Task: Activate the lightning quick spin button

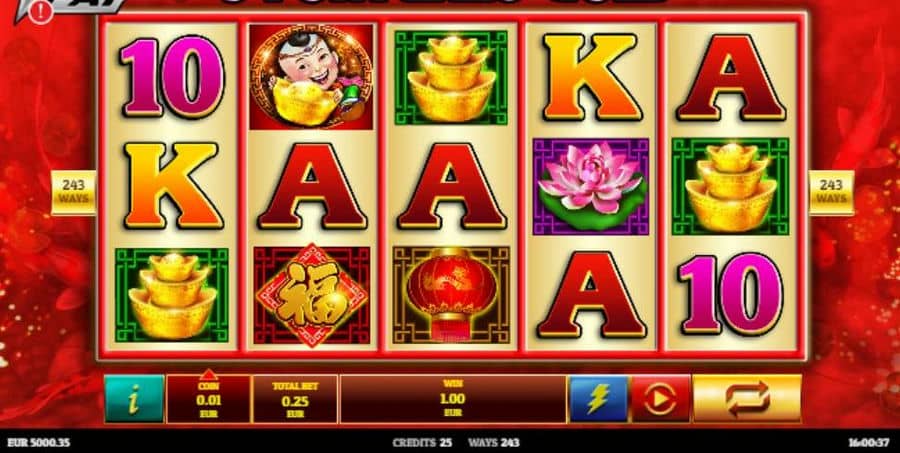Action: point(599,399)
